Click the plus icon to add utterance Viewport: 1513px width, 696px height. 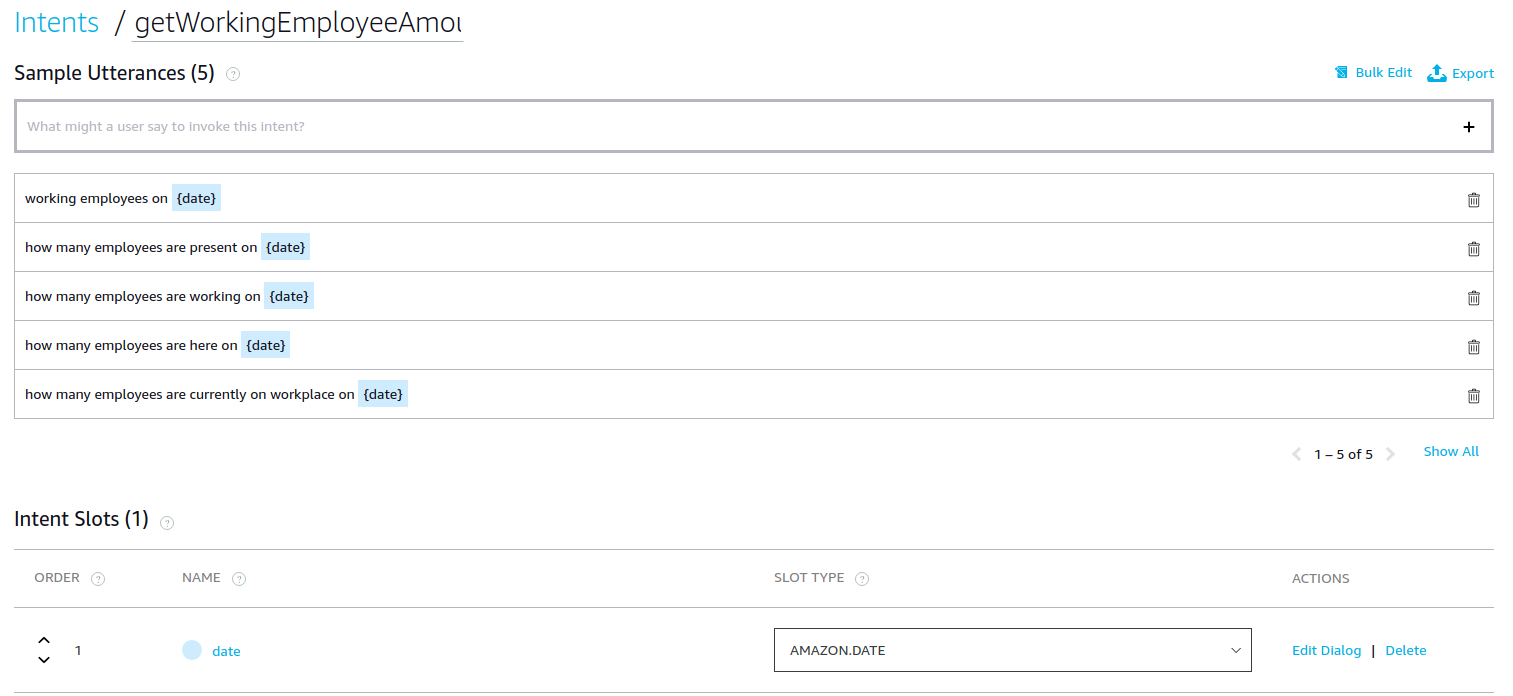point(1468,127)
